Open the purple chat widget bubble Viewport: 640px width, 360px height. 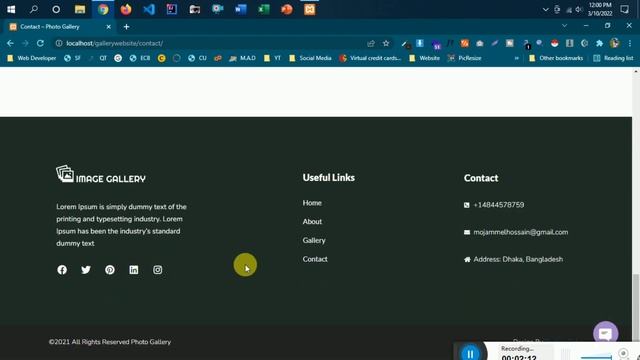point(605,333)
